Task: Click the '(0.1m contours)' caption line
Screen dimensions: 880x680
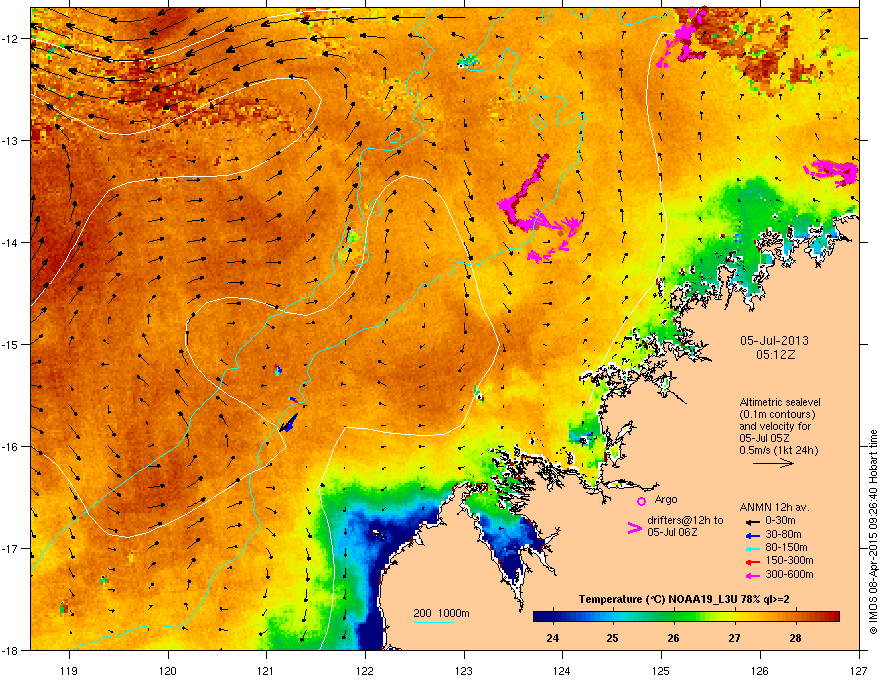Action: (x=777, y=414)
